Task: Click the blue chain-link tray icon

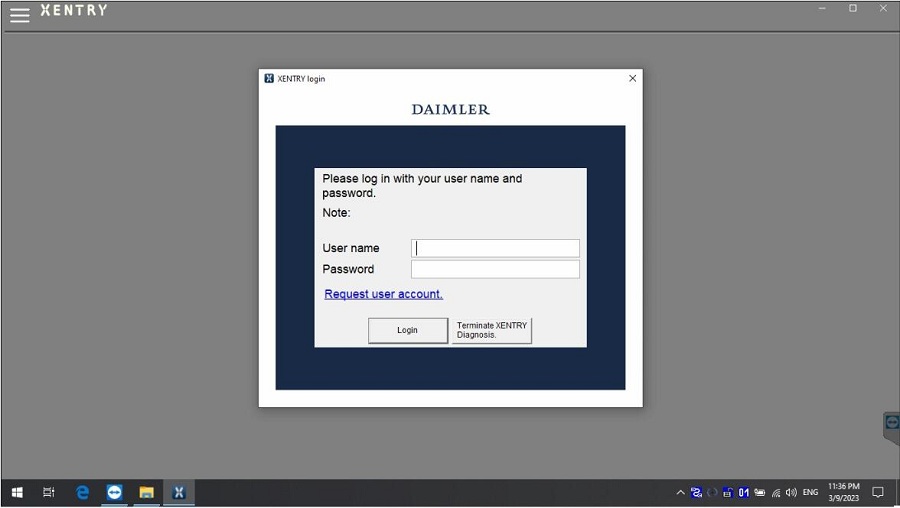Action: (x=696, y=493)
